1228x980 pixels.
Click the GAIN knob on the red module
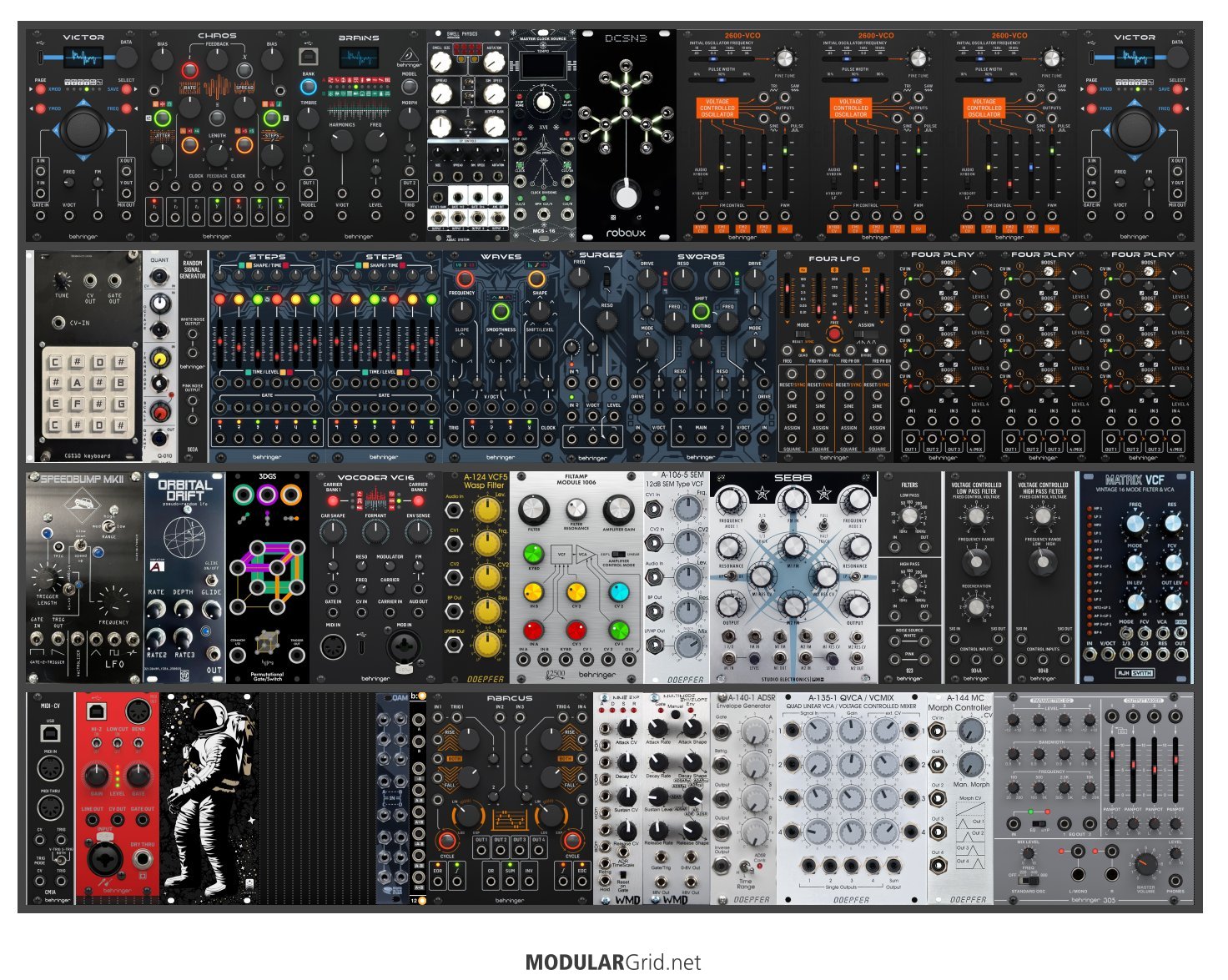coord(96,775)
